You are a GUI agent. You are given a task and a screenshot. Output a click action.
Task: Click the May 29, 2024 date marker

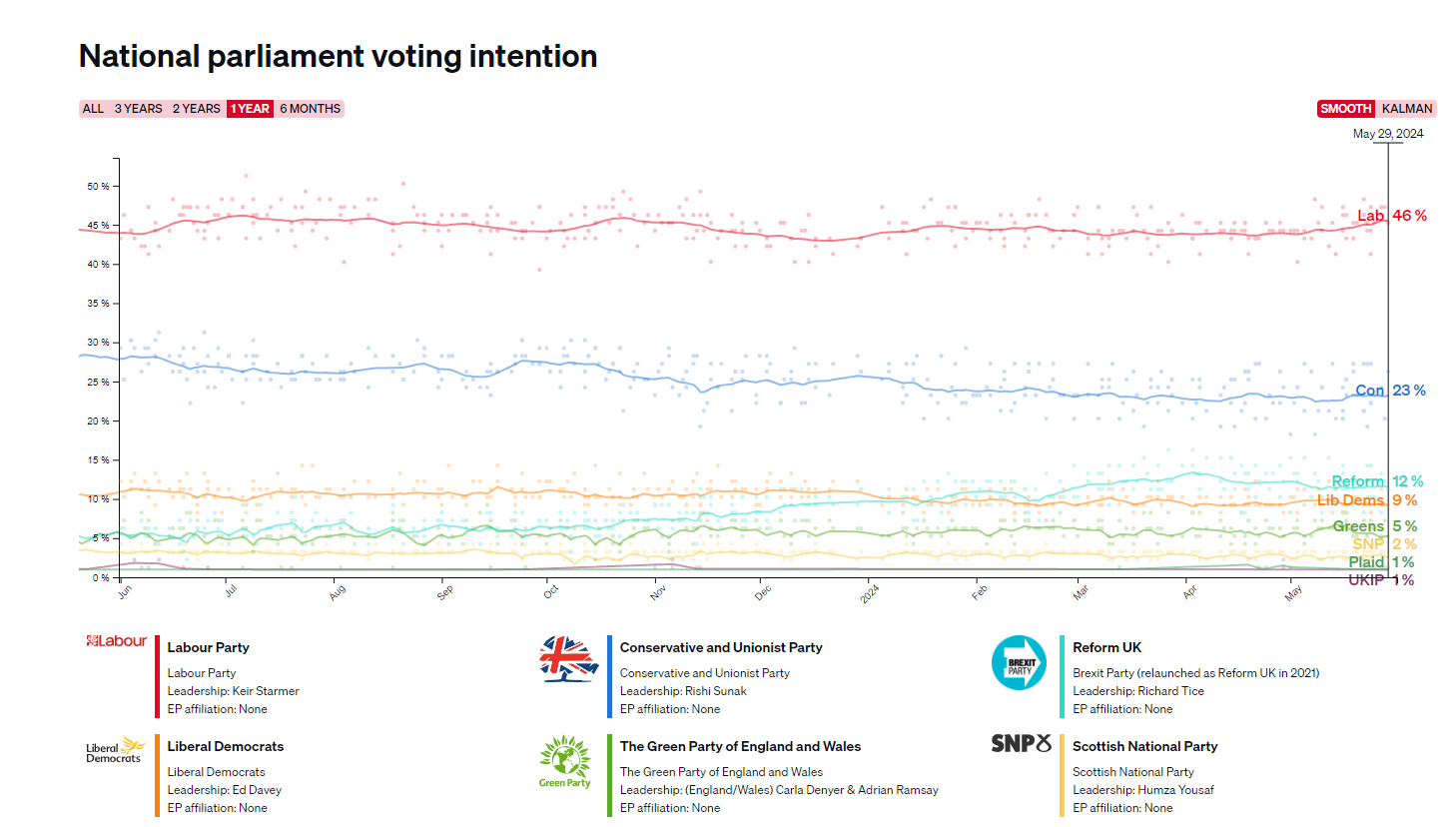(1387, 134)
